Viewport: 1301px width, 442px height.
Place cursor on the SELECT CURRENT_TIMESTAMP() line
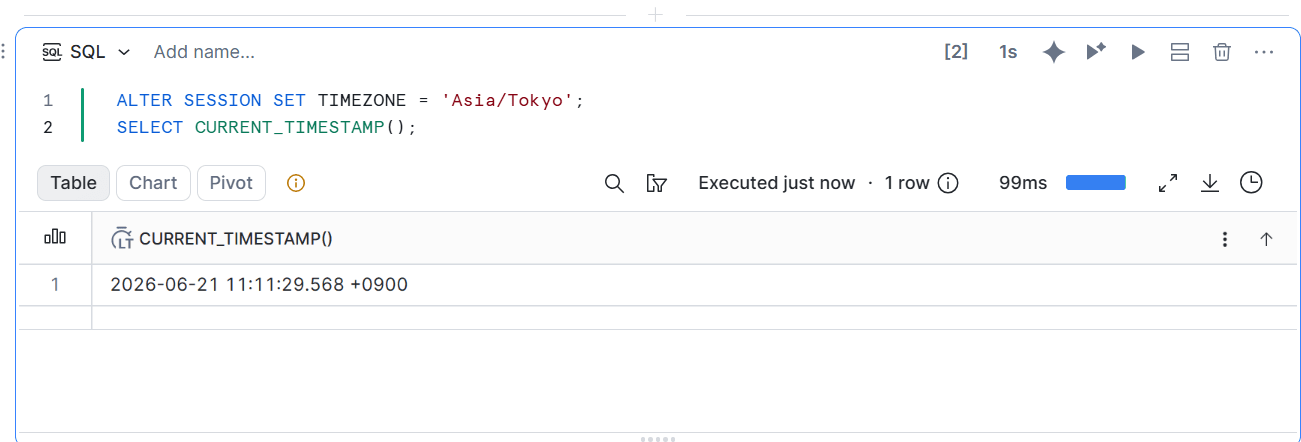coord(266,127)
